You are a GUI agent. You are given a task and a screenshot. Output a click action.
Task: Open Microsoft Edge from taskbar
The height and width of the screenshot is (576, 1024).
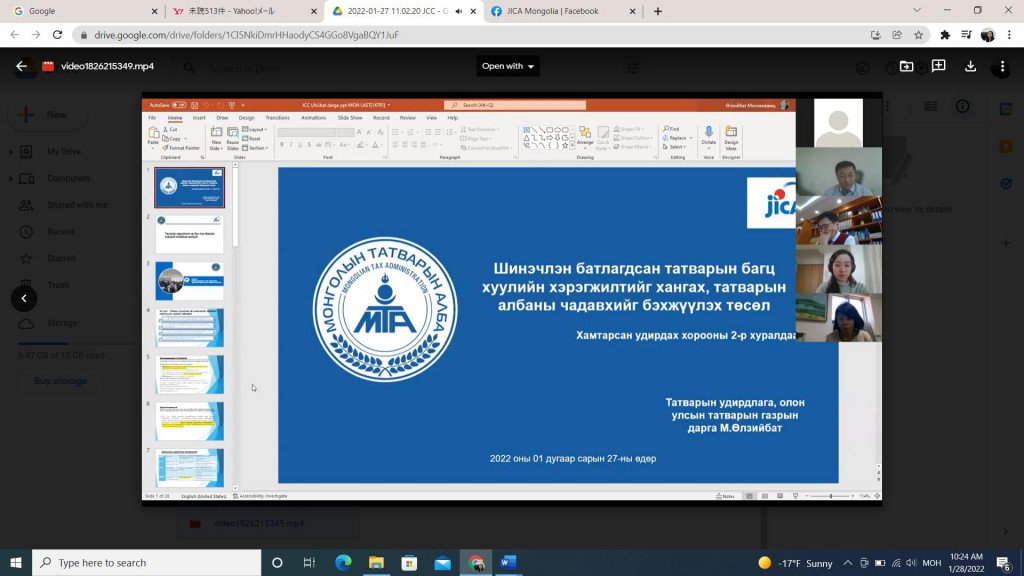point(343,563)
